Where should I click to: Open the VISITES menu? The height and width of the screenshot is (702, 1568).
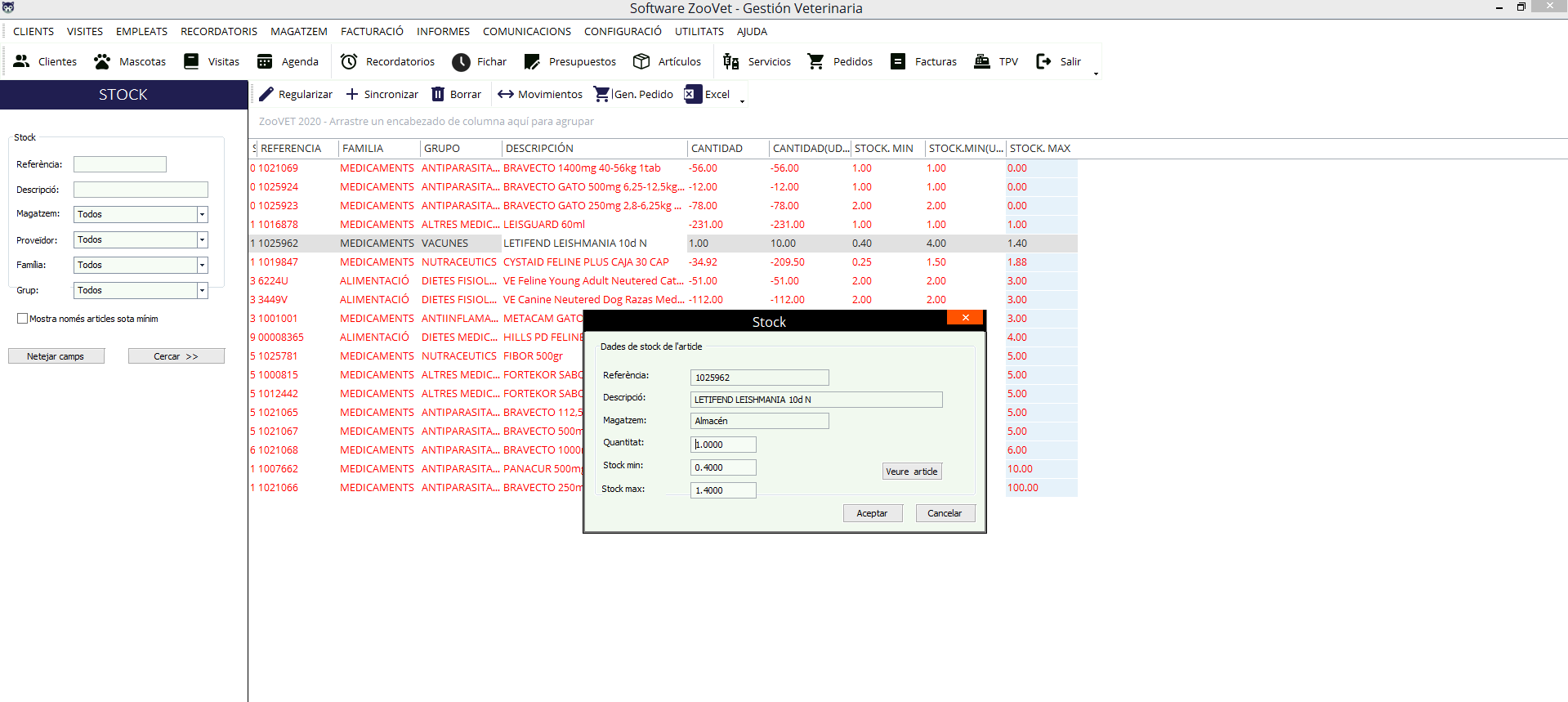pyautogui.click(x=85, y=31)
